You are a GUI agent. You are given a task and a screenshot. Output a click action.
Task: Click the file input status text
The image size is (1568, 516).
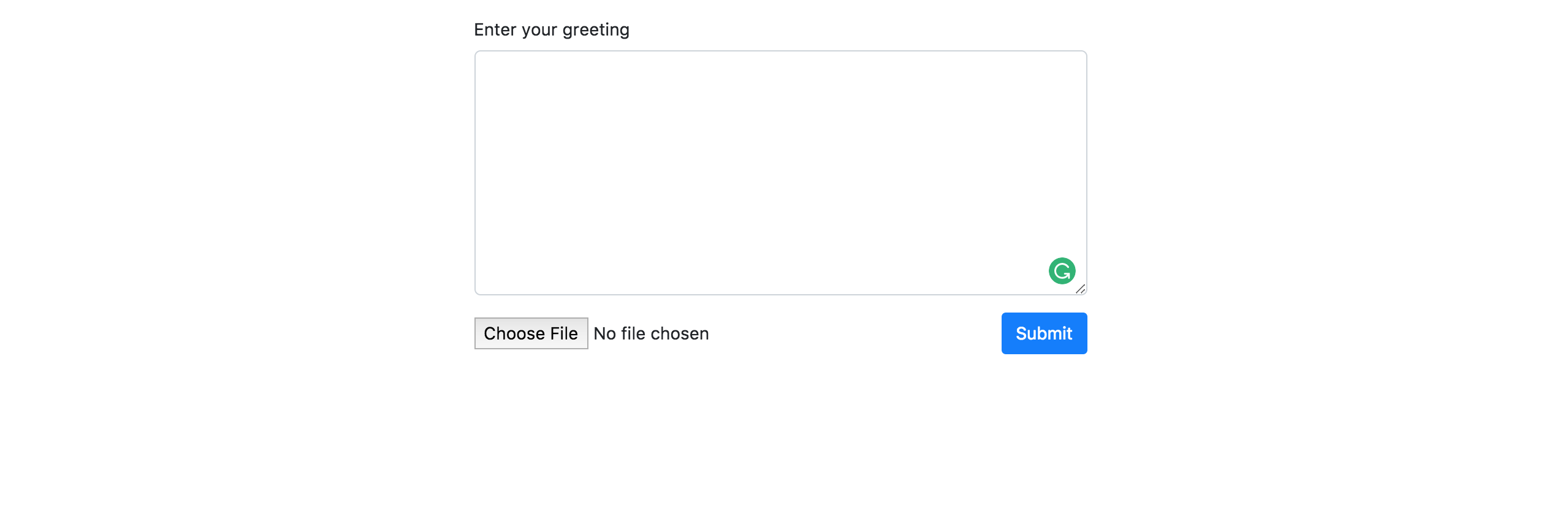[651, 333]
